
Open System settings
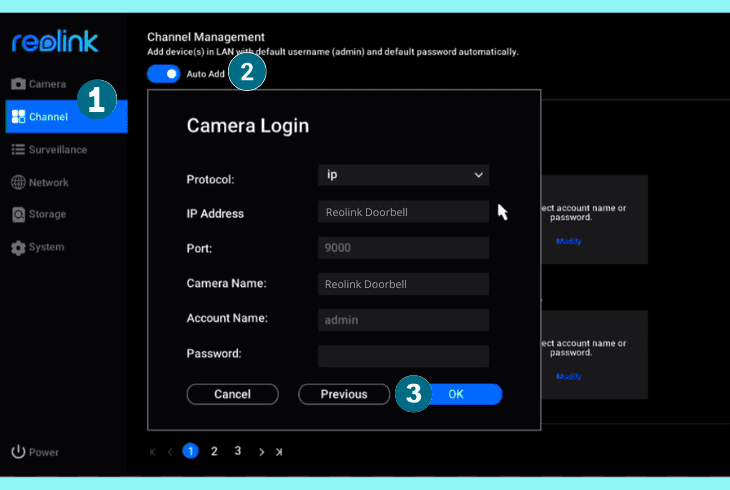38,247
